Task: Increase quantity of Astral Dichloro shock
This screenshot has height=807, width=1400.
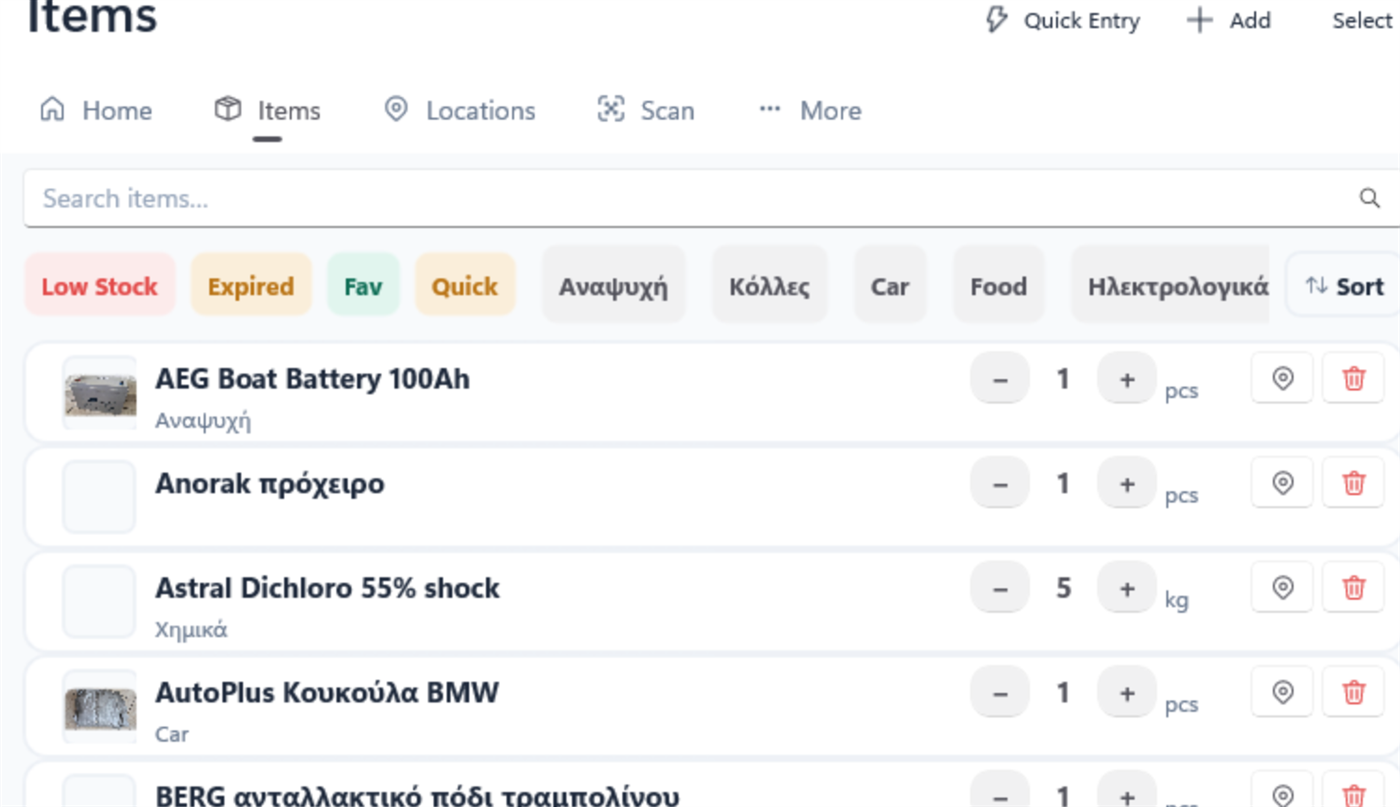Action: pyautogui.click(x=1127, y=588)
